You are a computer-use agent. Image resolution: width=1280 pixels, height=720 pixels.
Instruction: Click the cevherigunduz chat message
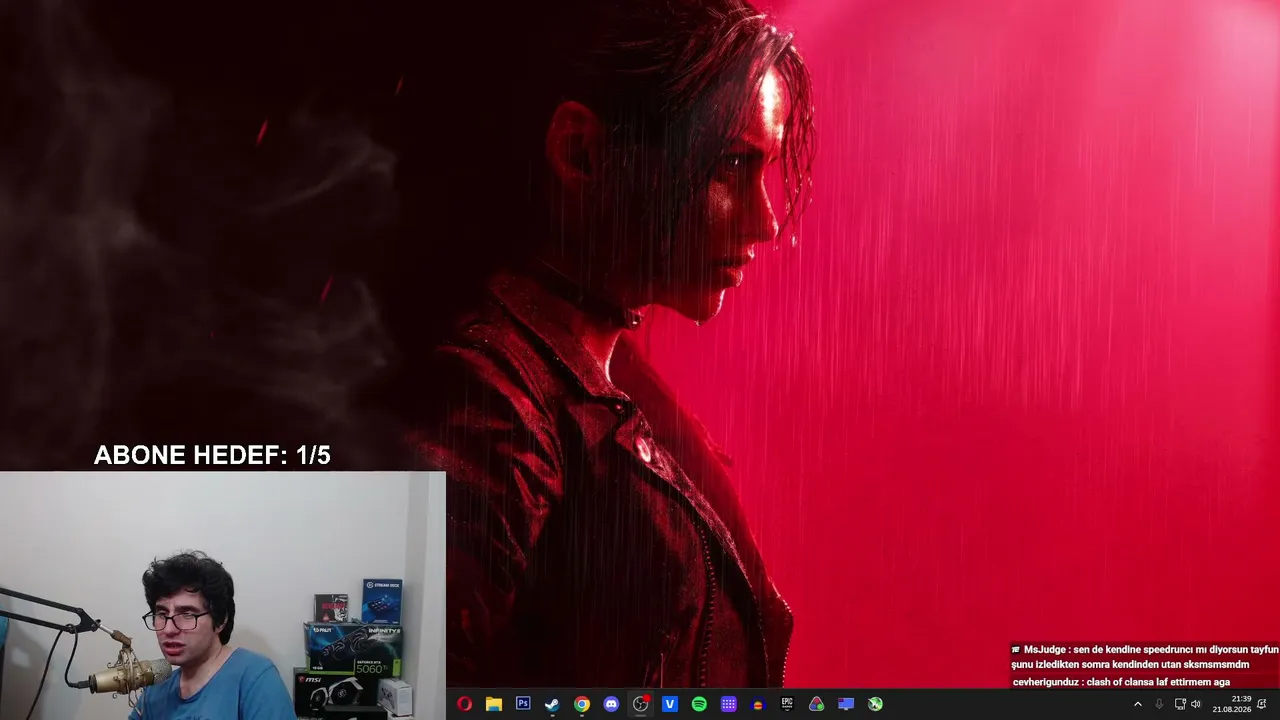1121,682
